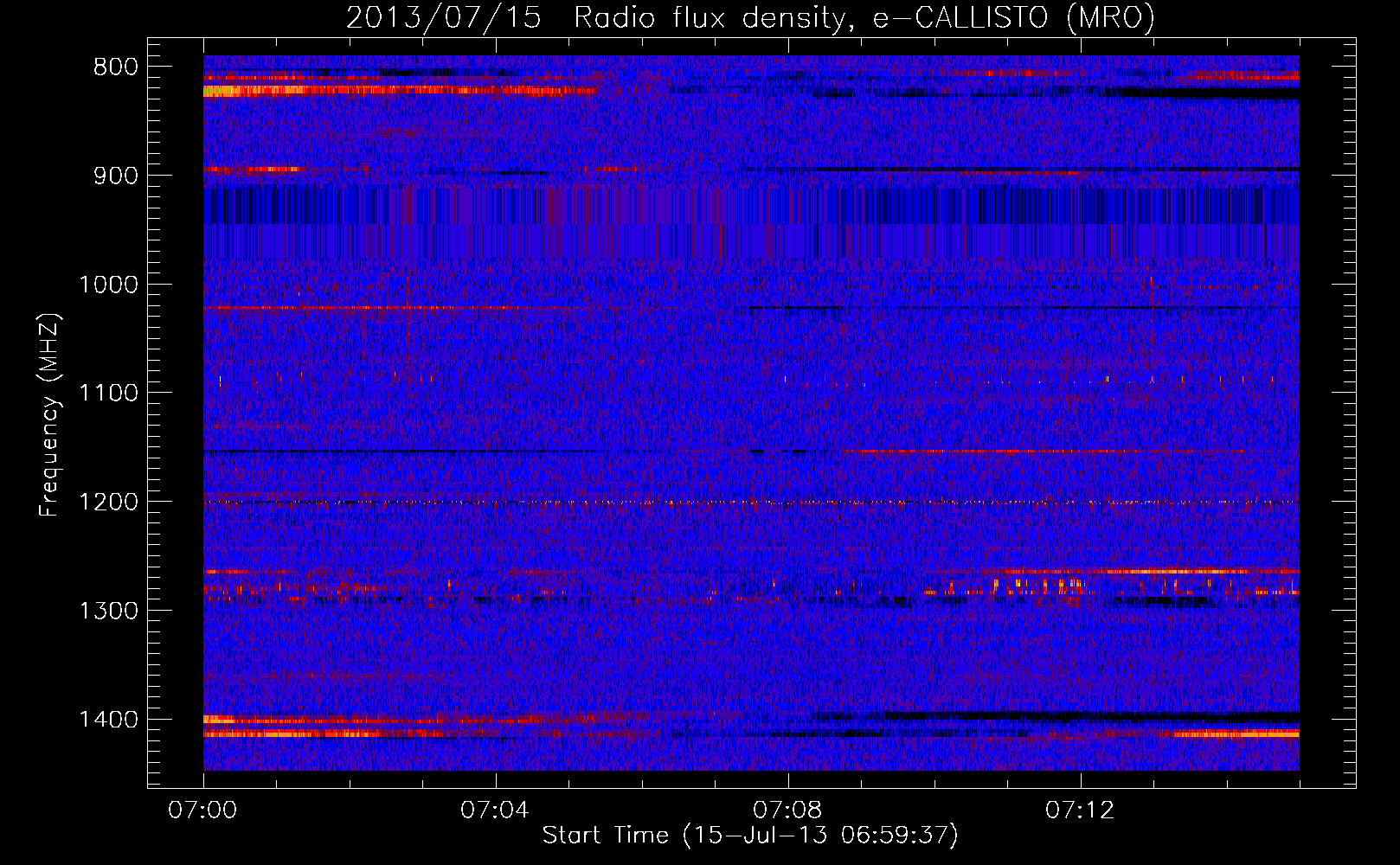
Task: Click the 07:12 time tick label
Action: 1080,811
